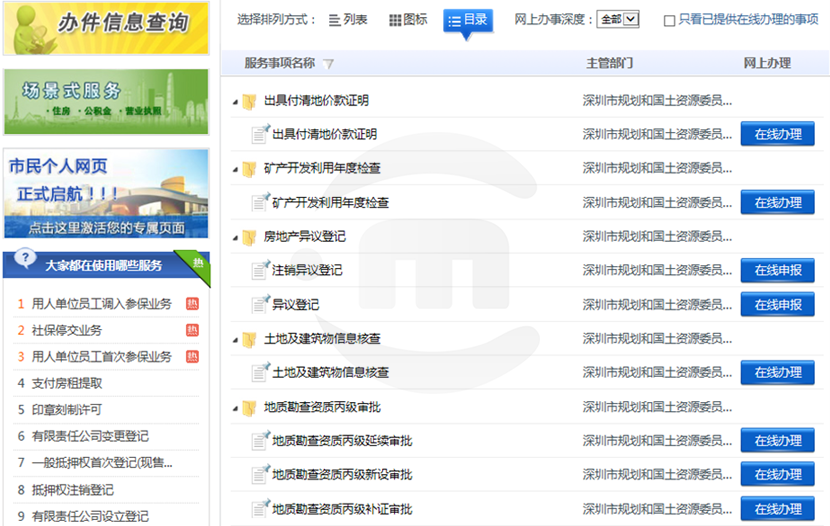Enable 只看已提供在线办理的事项 checkbox
830x526 pixels.
coord(669,20)
